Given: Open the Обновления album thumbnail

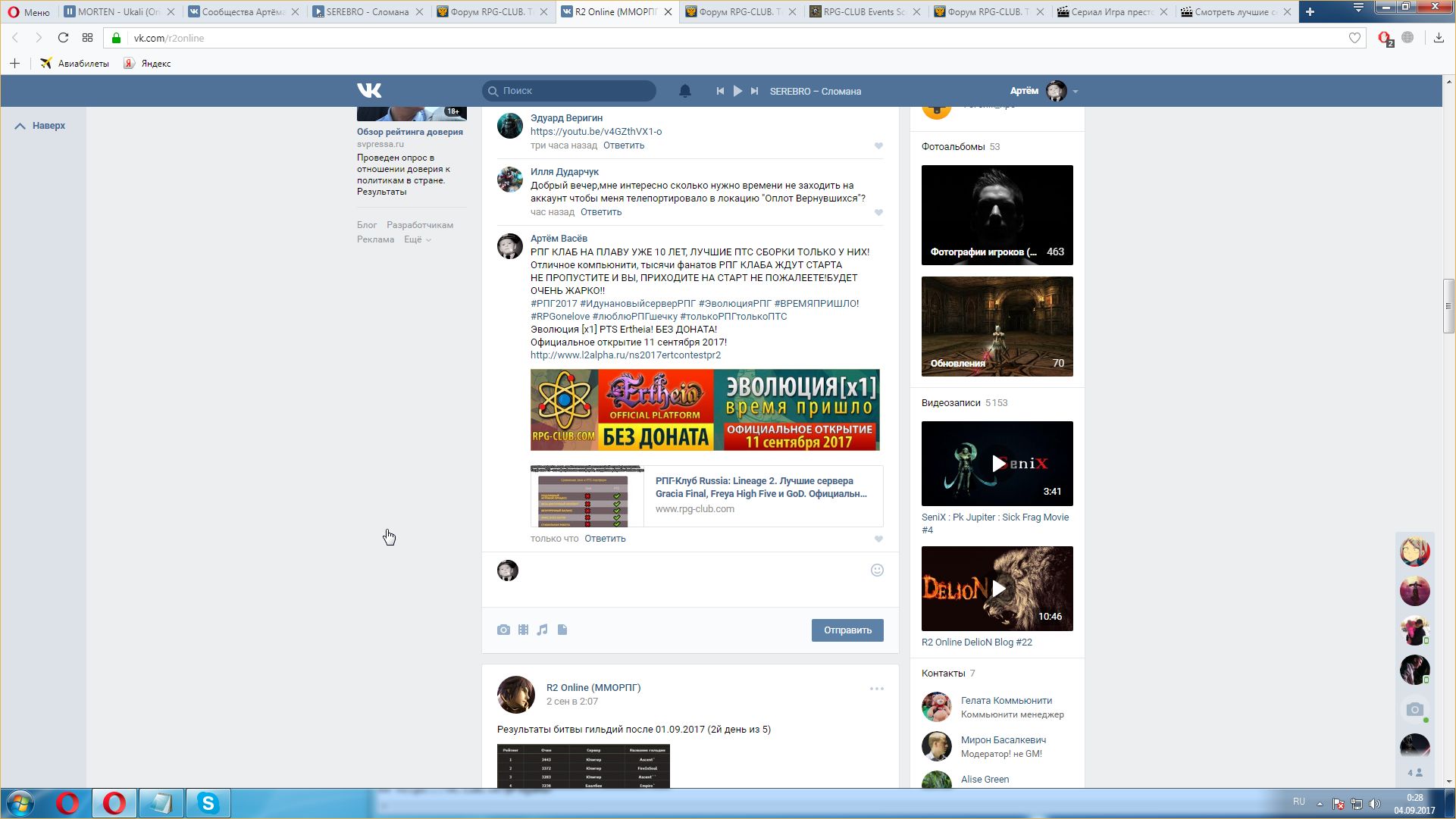Looking at the screenshot, I should (997, 327).
